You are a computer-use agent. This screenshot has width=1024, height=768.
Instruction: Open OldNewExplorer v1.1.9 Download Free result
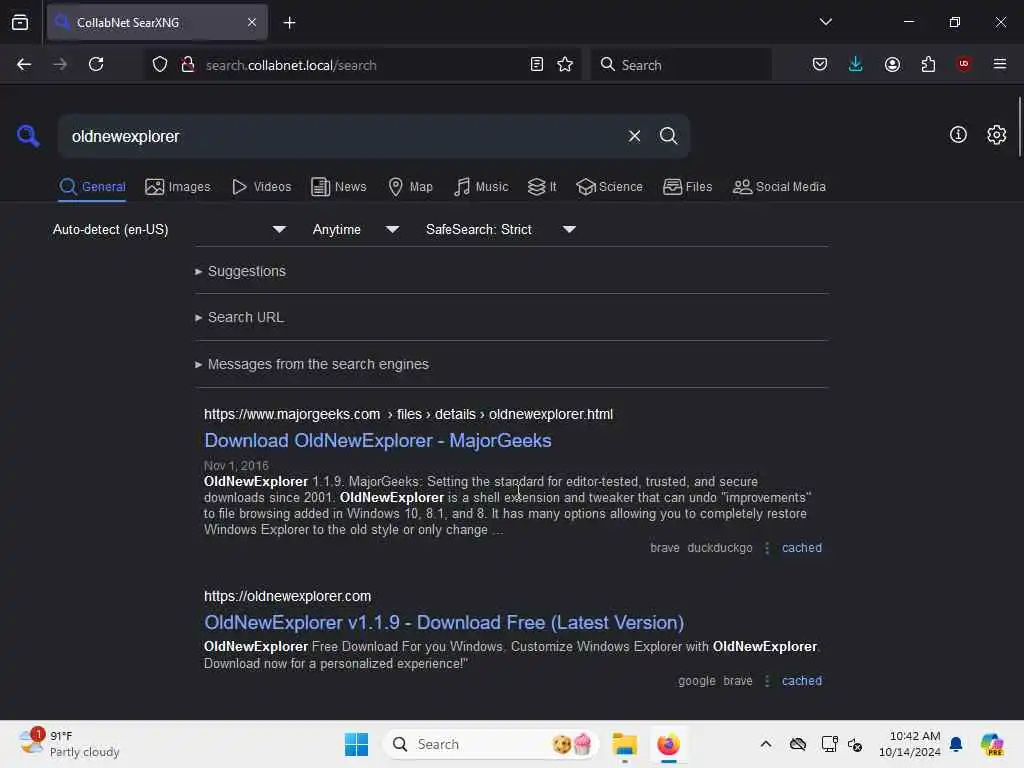(444, 622)
